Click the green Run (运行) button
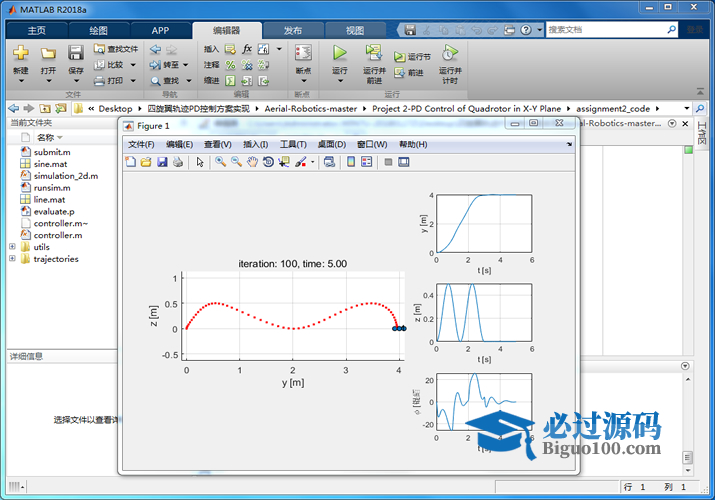715x500 pixels. 339,55
